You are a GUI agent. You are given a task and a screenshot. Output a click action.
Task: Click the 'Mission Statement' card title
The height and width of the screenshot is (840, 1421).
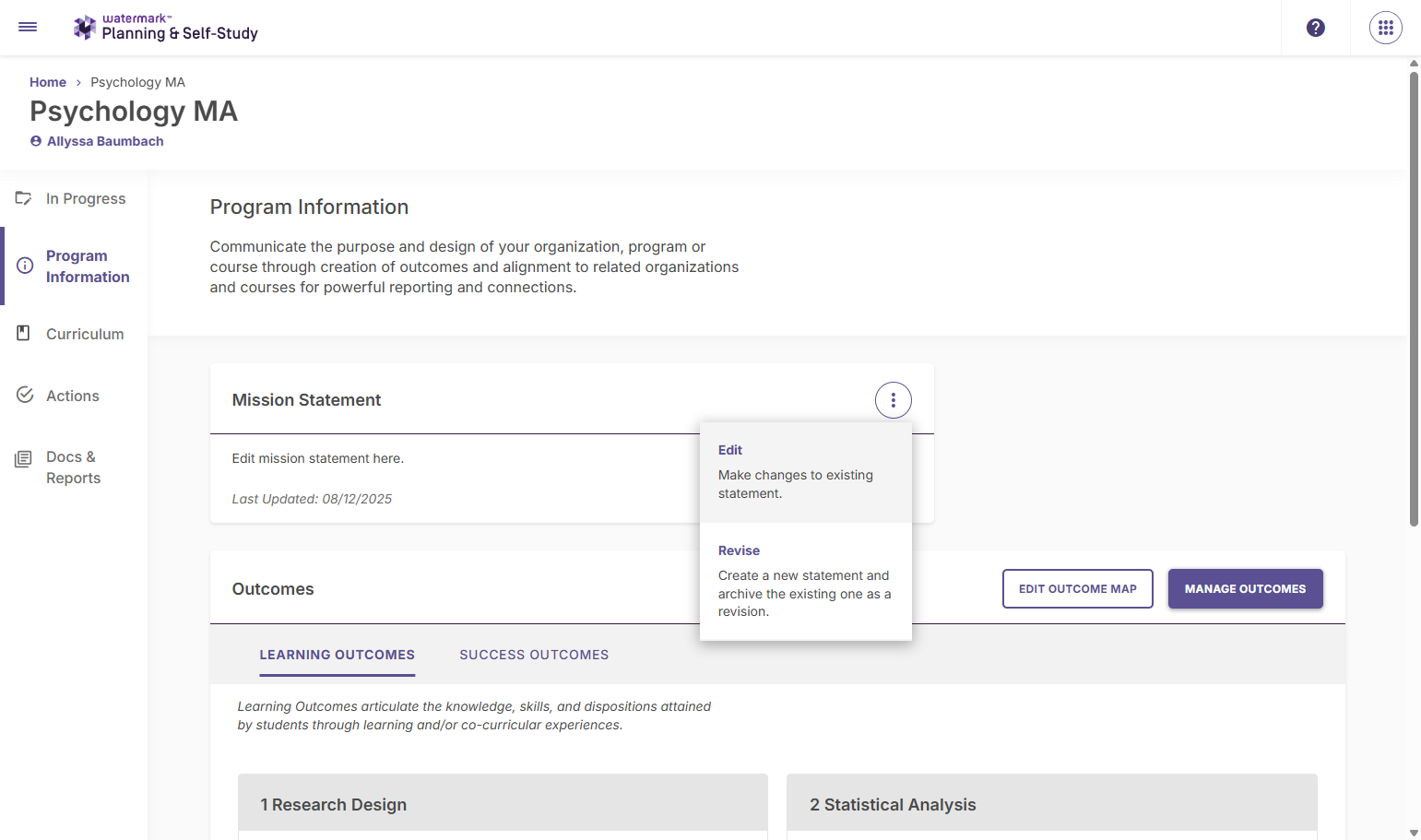[306, 400]
